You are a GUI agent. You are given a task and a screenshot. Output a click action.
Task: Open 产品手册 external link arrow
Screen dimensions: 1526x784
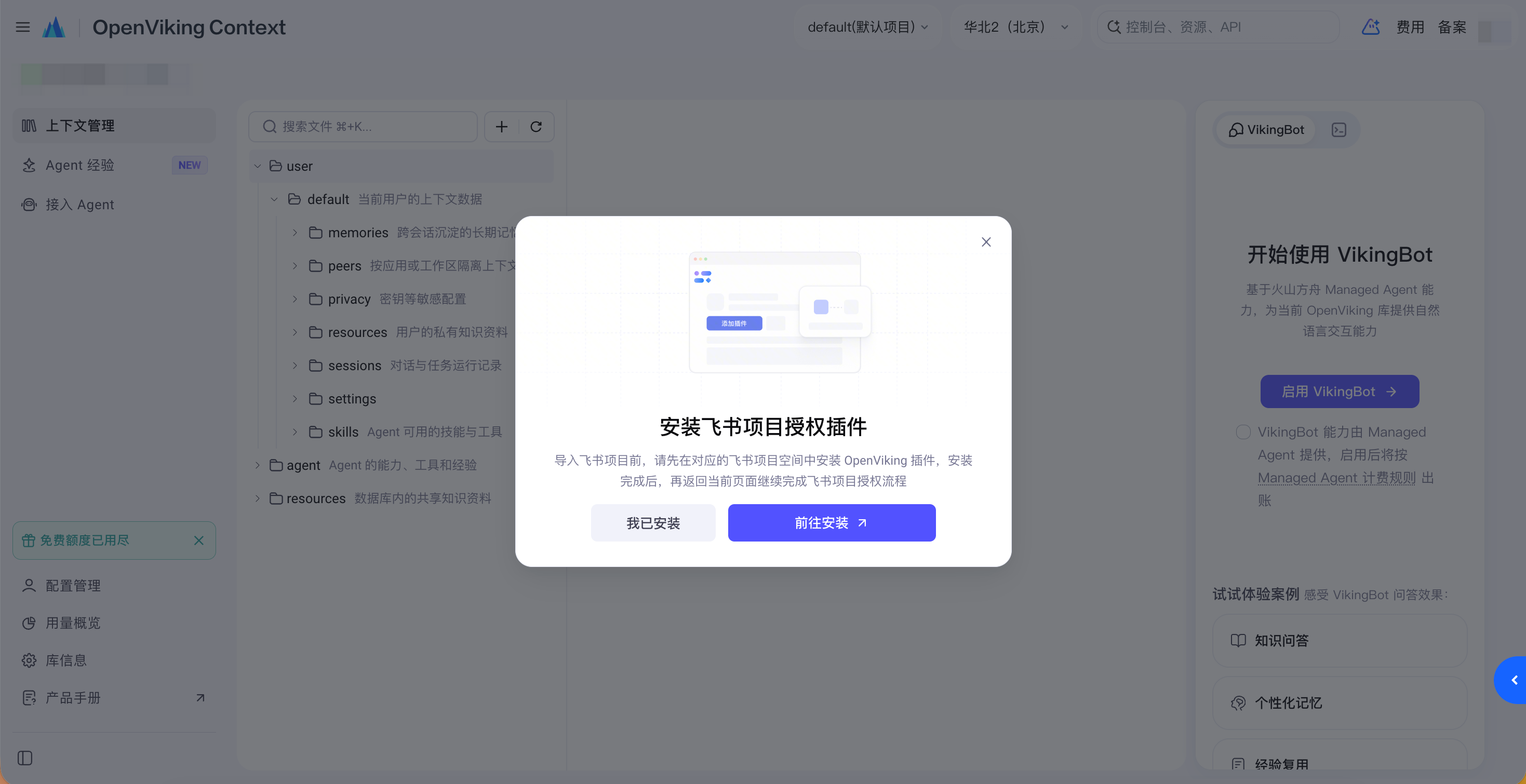tap(200, 697)
